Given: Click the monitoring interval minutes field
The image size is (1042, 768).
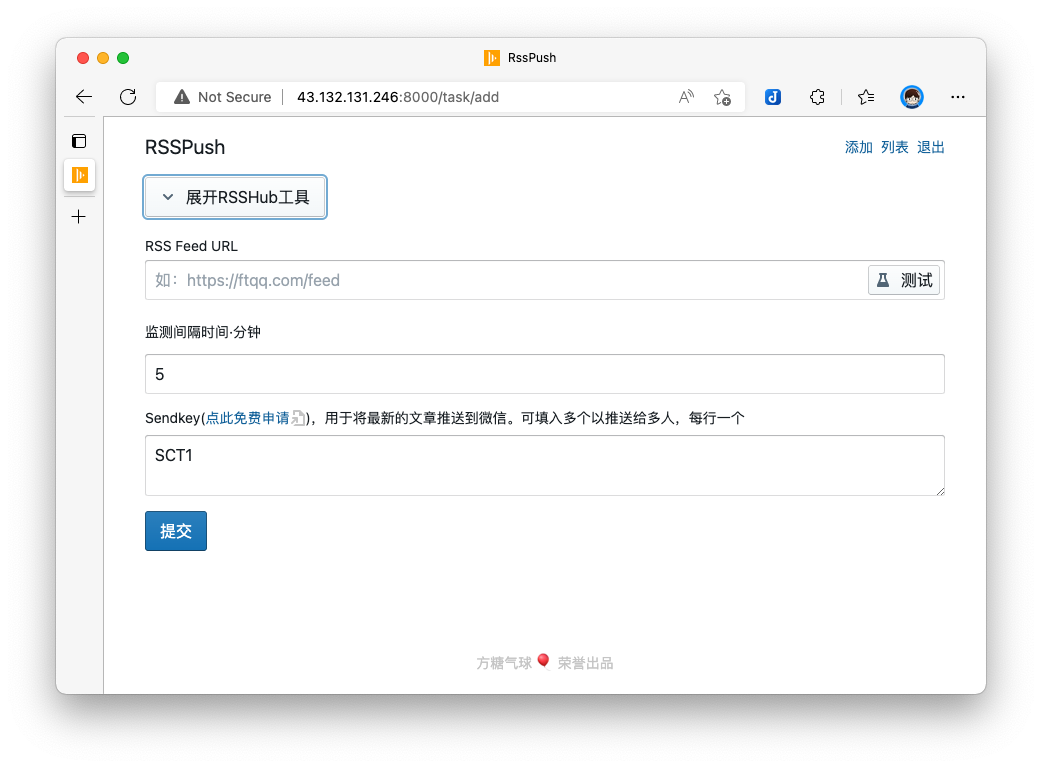Looking at the screenshot, I should click(545, 374).
